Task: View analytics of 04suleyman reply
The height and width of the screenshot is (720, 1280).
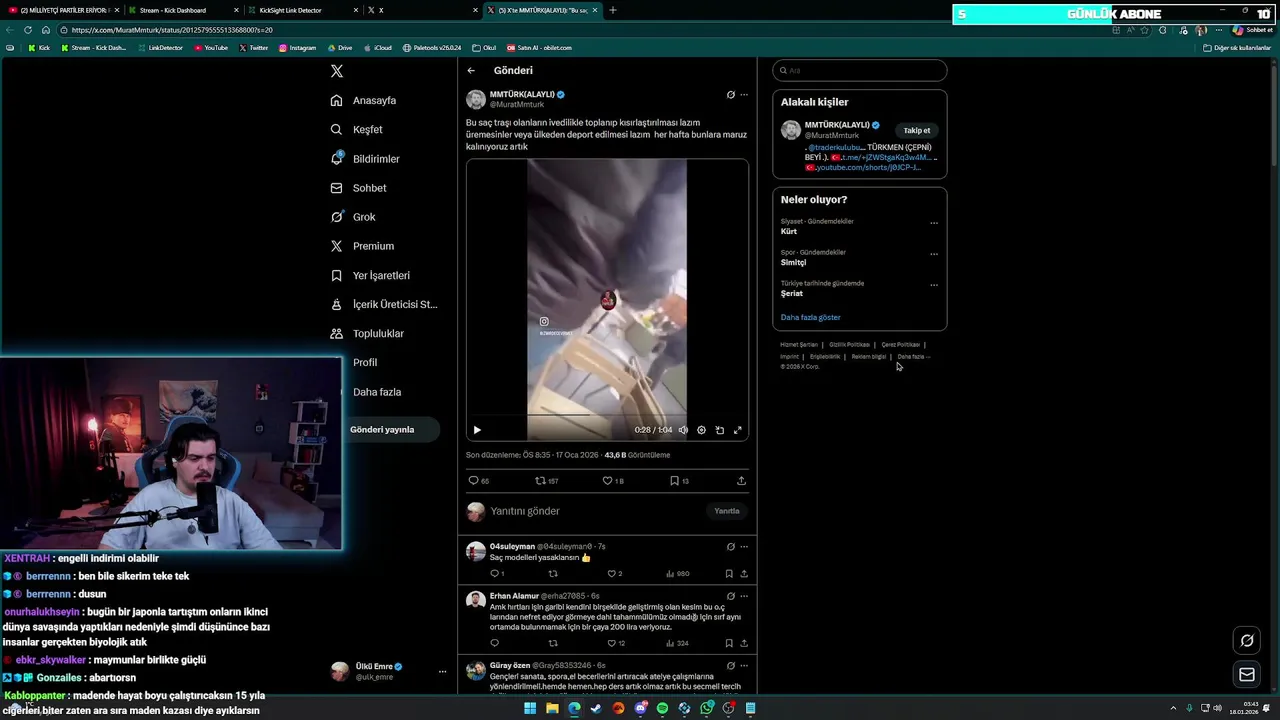Action: click(678, 574)
